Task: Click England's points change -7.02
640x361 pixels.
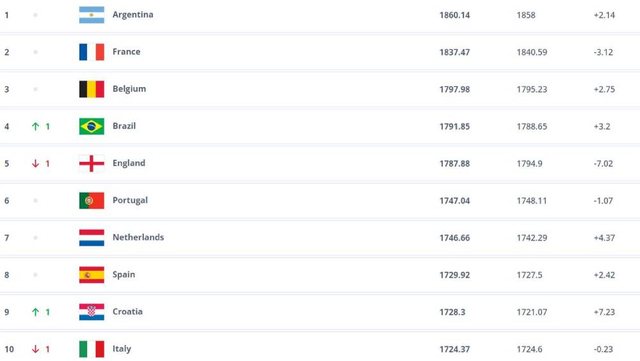Action: point(603,164)
